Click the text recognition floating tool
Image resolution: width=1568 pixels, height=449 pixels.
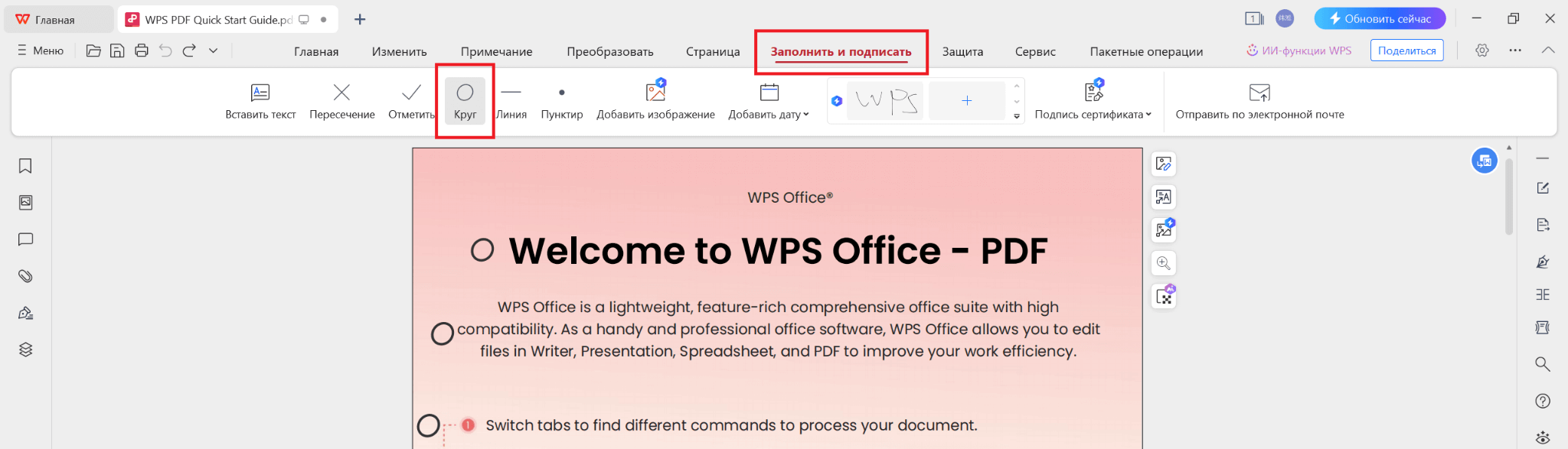click(x=1164, y=197)
